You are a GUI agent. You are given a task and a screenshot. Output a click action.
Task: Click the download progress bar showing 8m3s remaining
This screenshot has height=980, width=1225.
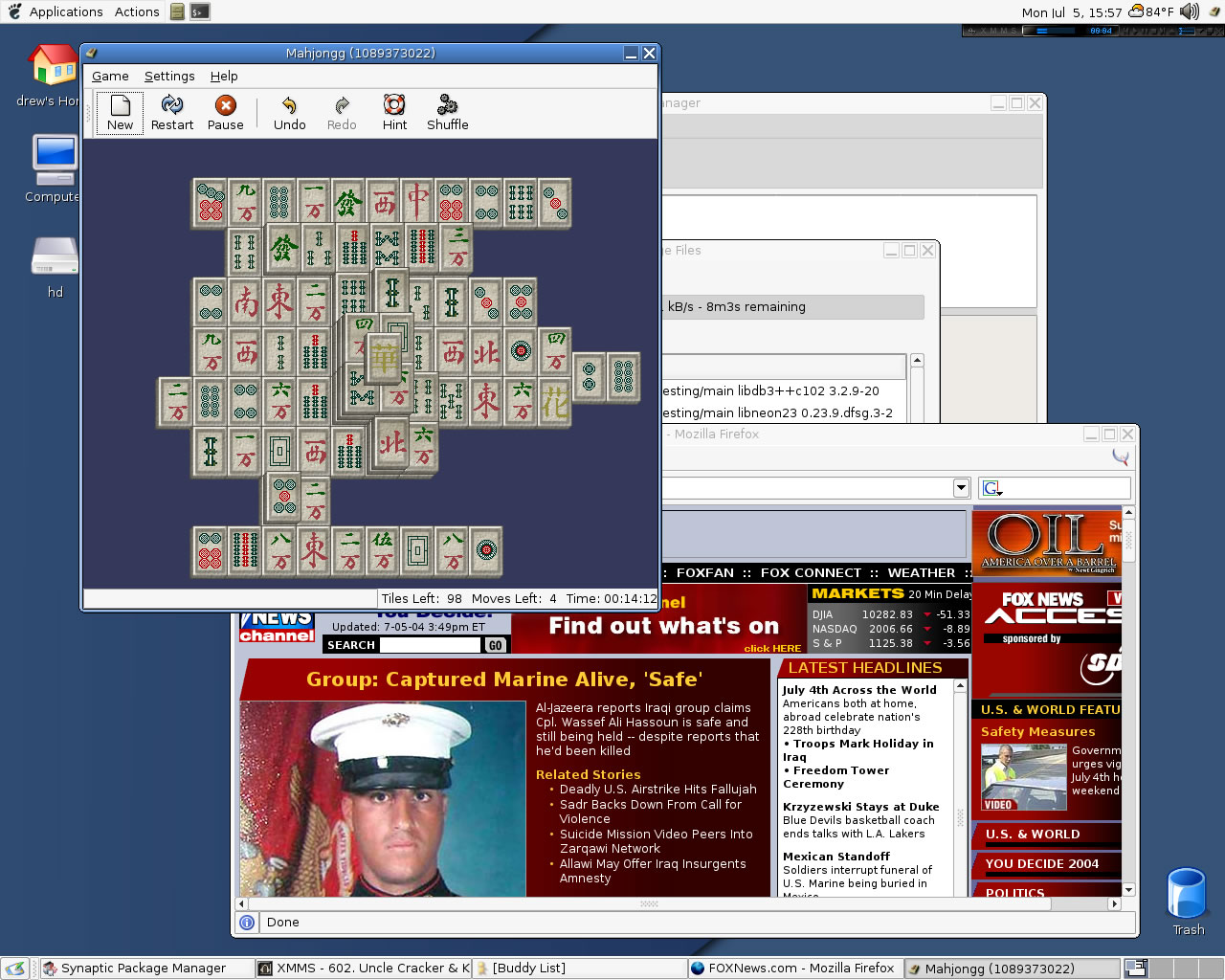tap(792, 307)
